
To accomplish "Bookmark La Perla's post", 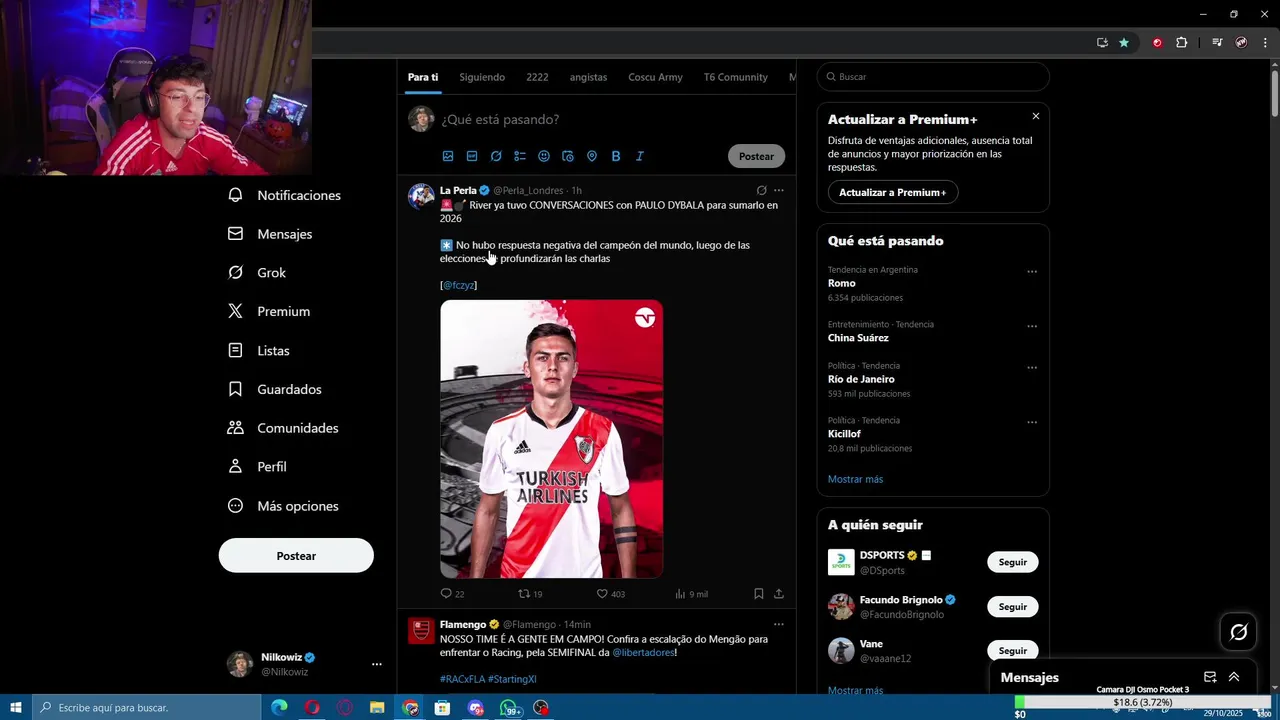I will (759, 593).
